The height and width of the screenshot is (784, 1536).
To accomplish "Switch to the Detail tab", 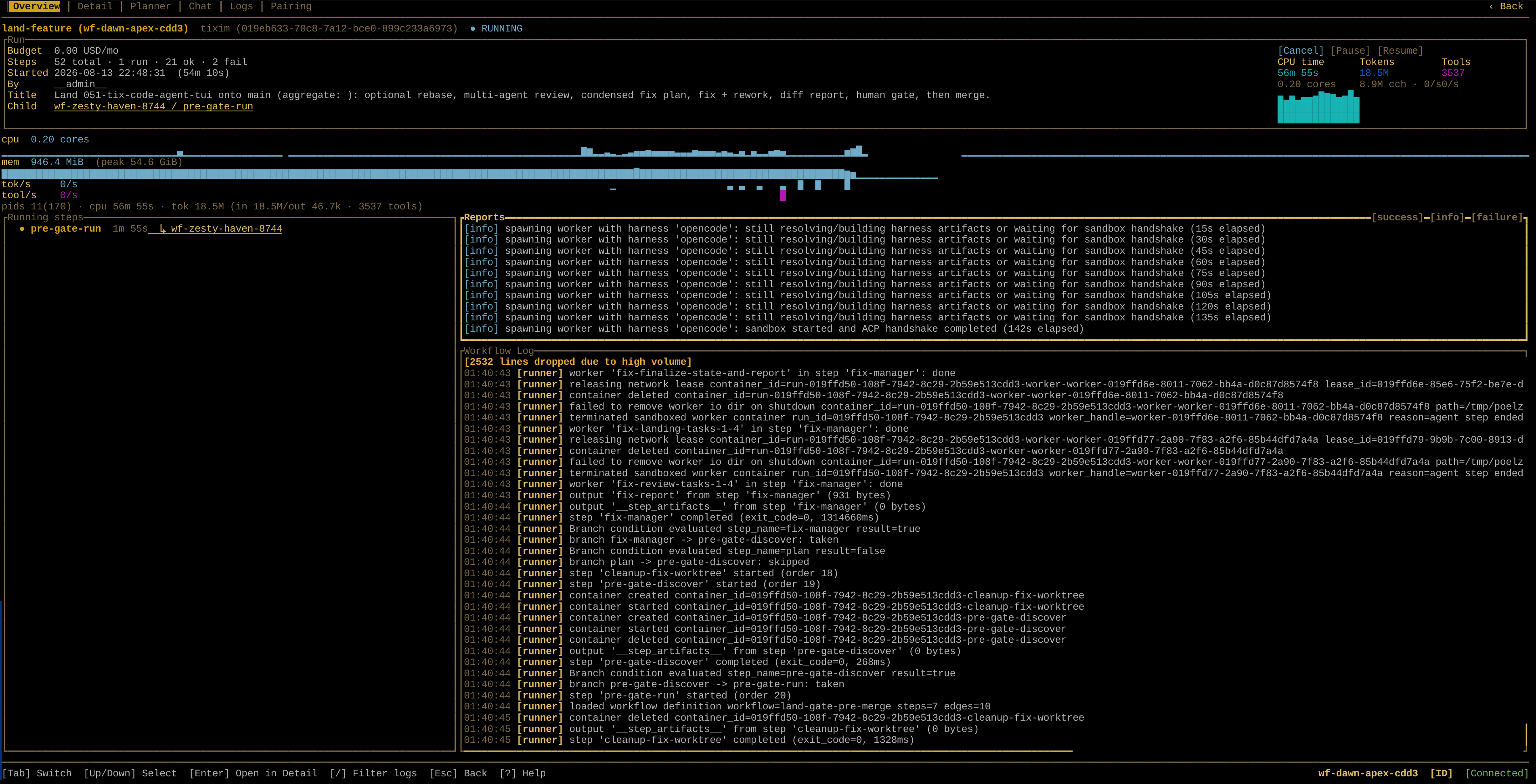I will [95, 6].
